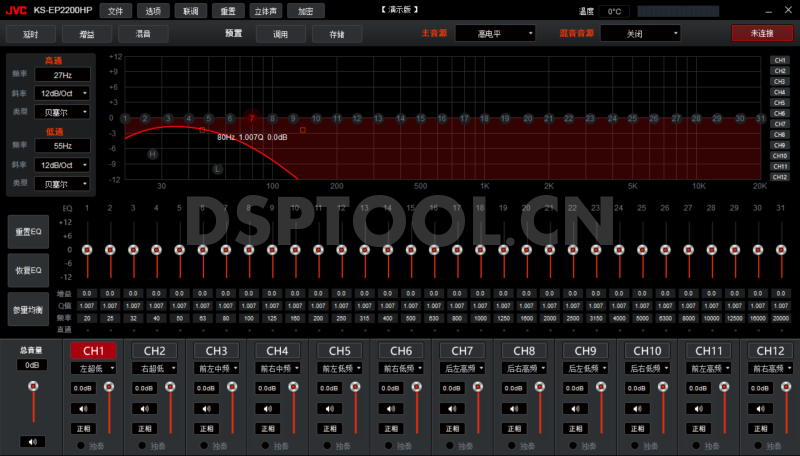The height and width of the screenshot is (456, 800).
Task: Expand the high-pass slope 12dB/Oct dropdown
Action: [x=63, y=93]
